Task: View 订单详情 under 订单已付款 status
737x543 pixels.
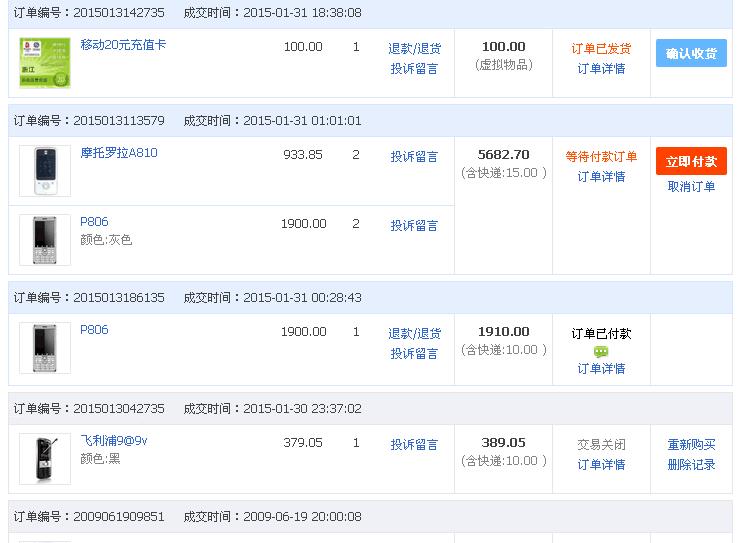Action: pyautogui.click(x=601, y=369)
